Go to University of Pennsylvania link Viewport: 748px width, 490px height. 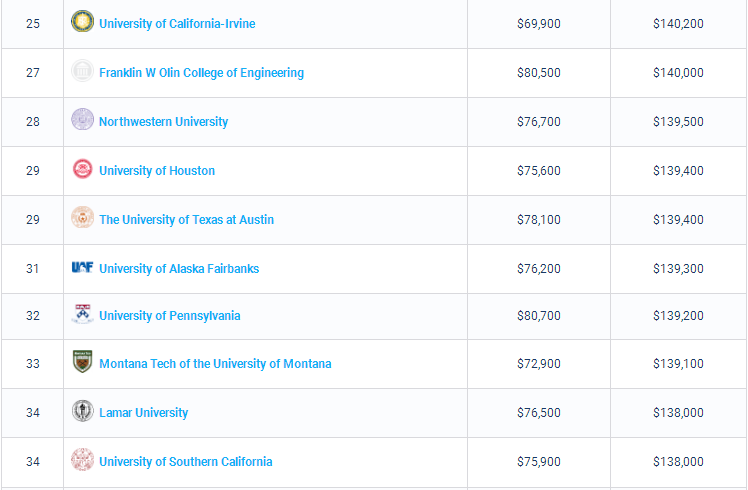[169, 316]
